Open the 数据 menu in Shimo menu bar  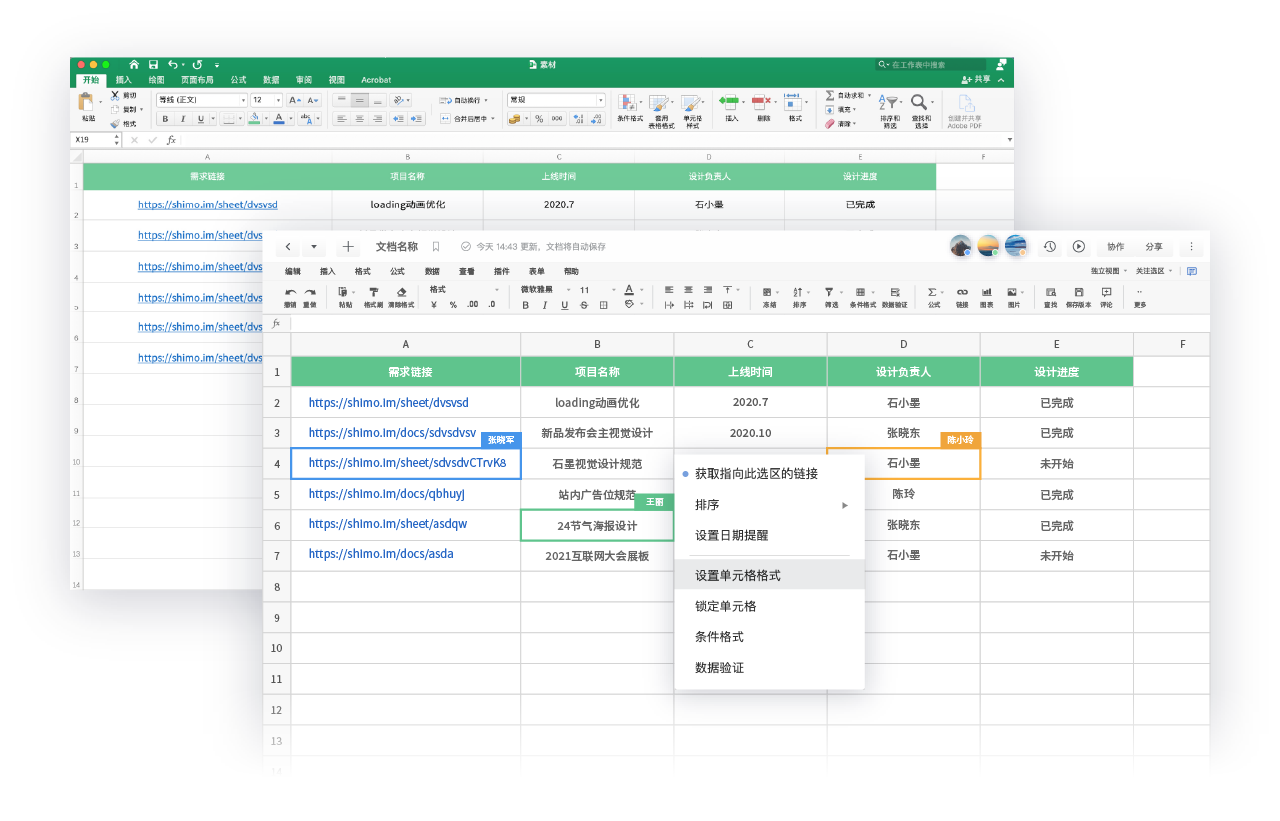[x=432, y=271]
